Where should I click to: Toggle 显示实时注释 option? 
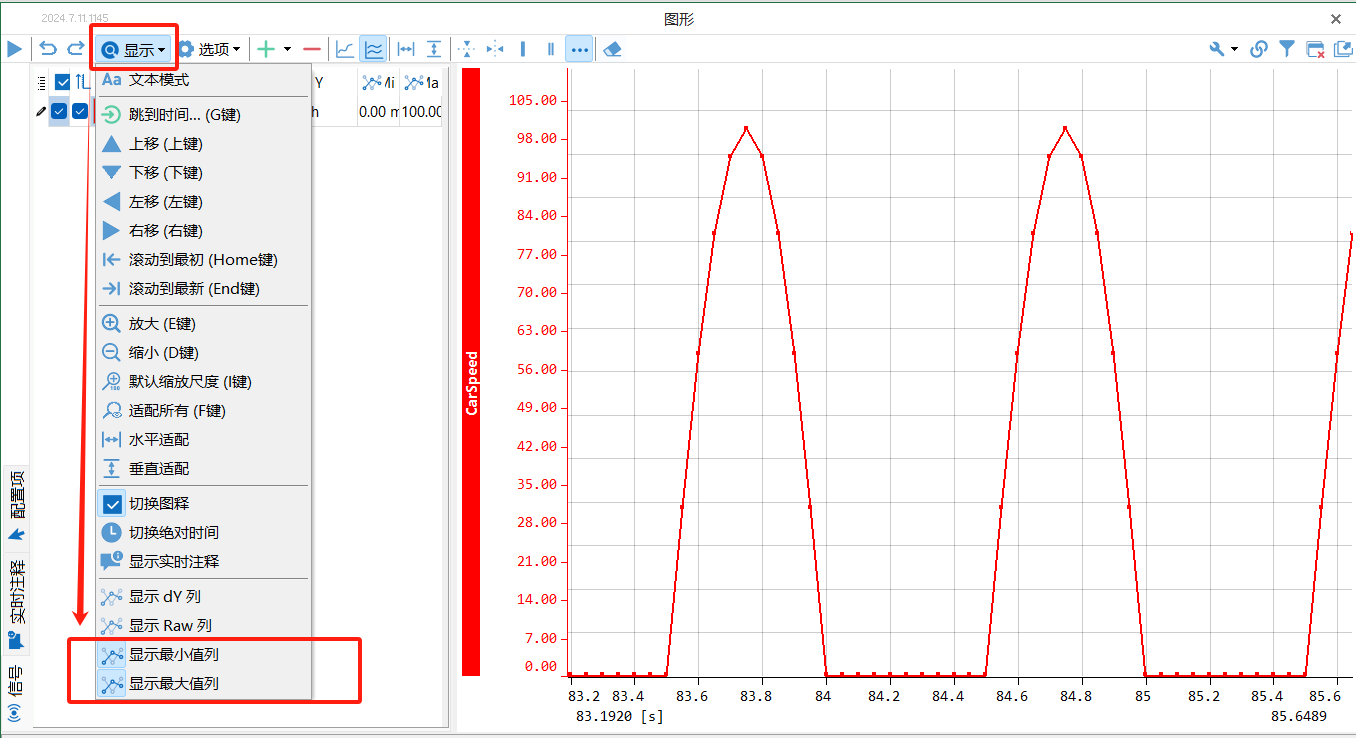click(x=203, y=562)
